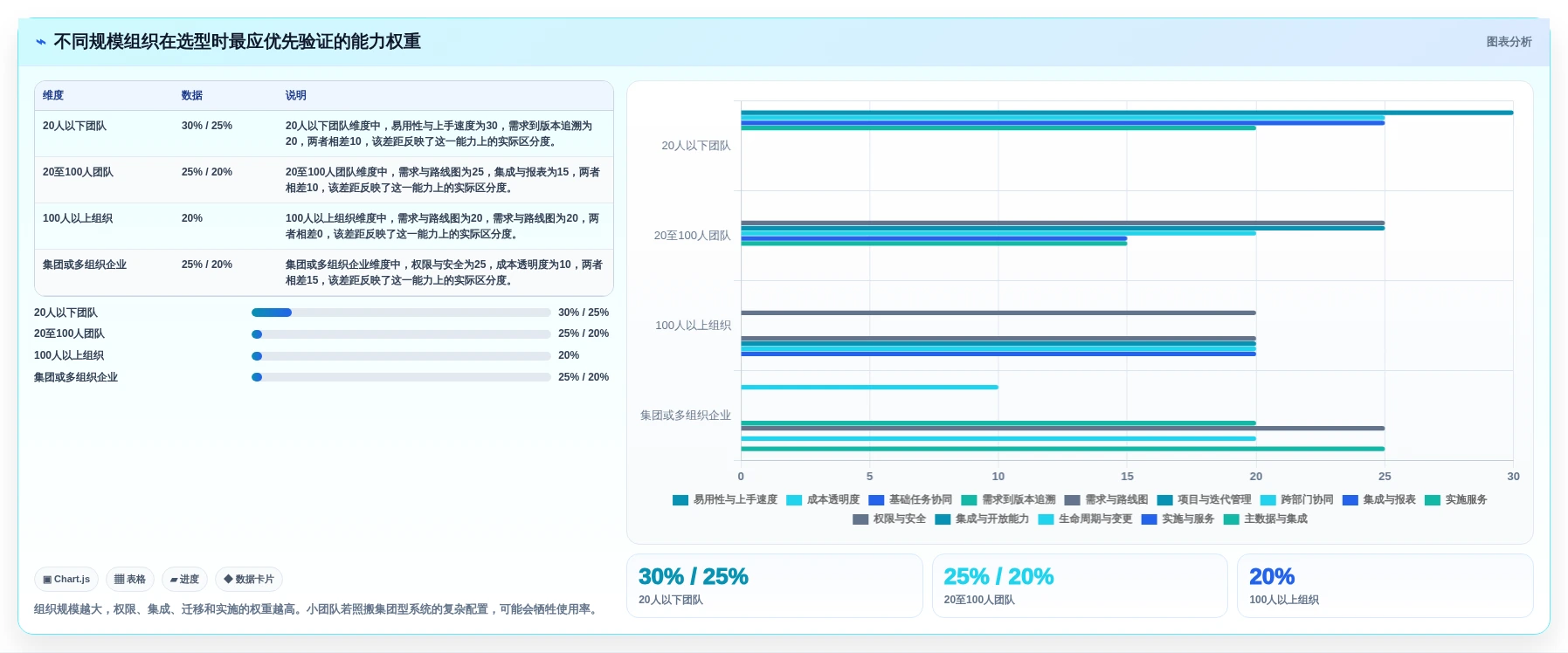Viewport: 1568px width, 653px height.
Task: Open the 20% data card for 100人以上组织
Action: click(1385, 586)
